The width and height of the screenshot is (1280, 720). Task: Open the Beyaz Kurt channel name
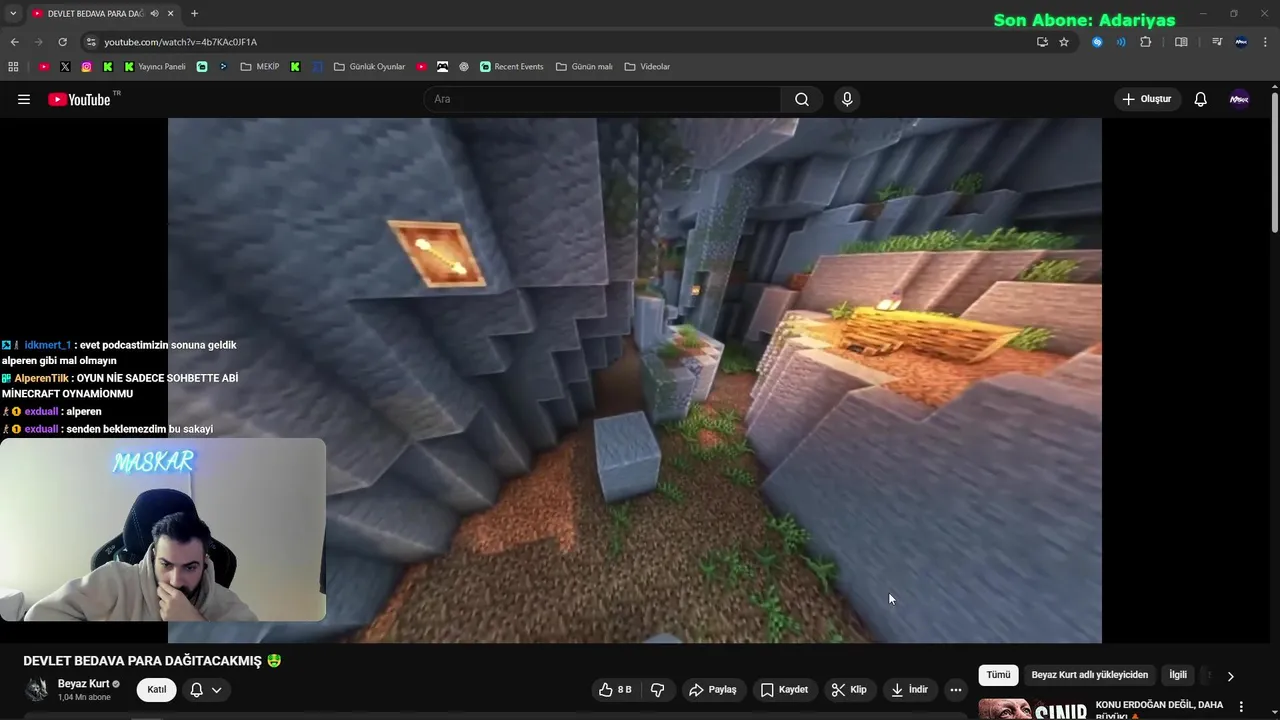coord(83,684)
